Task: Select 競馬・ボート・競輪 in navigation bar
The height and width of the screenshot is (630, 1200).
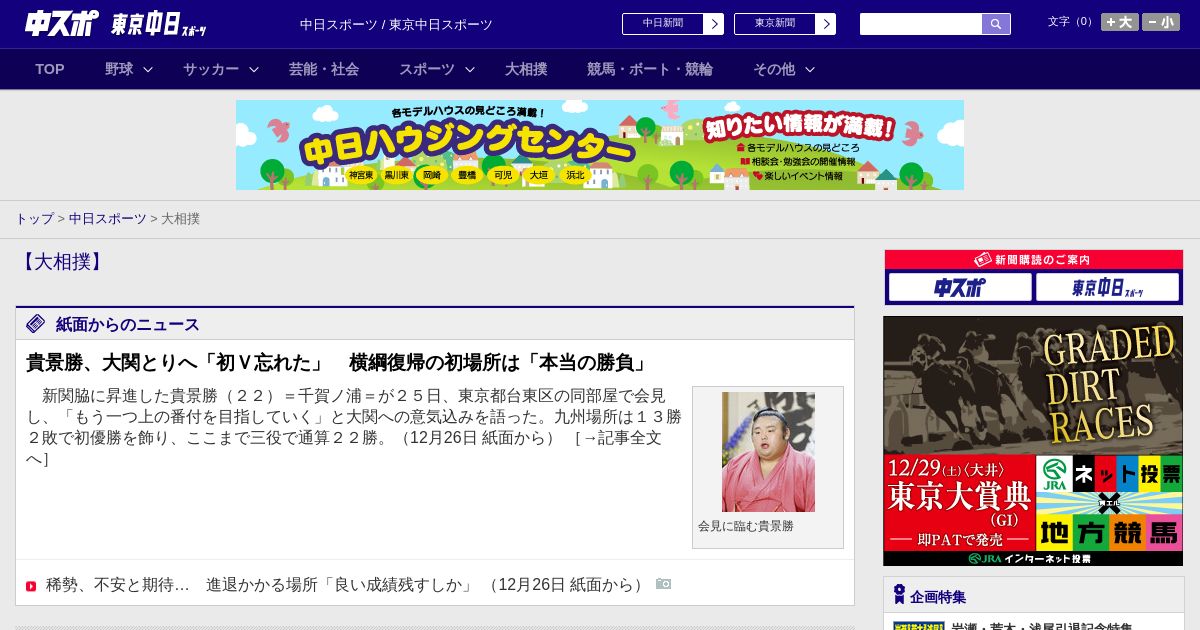Action: tap(650, 69)
